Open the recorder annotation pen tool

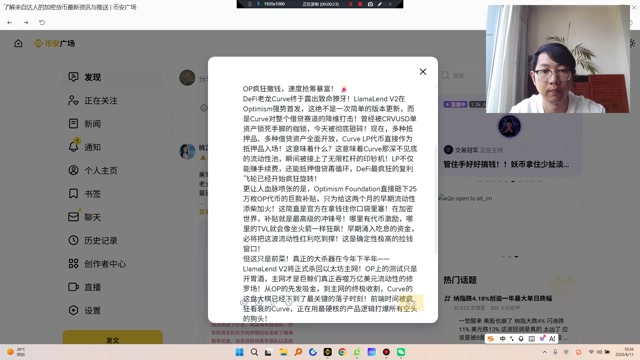pos(380,4)
